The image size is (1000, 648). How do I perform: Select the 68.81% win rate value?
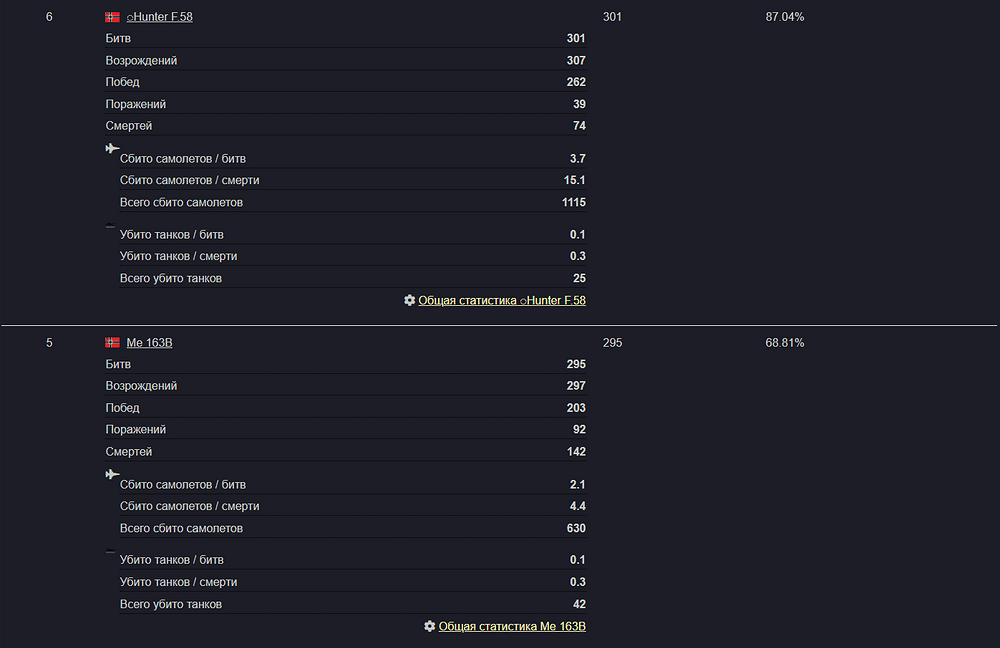[x=784, y=342]
